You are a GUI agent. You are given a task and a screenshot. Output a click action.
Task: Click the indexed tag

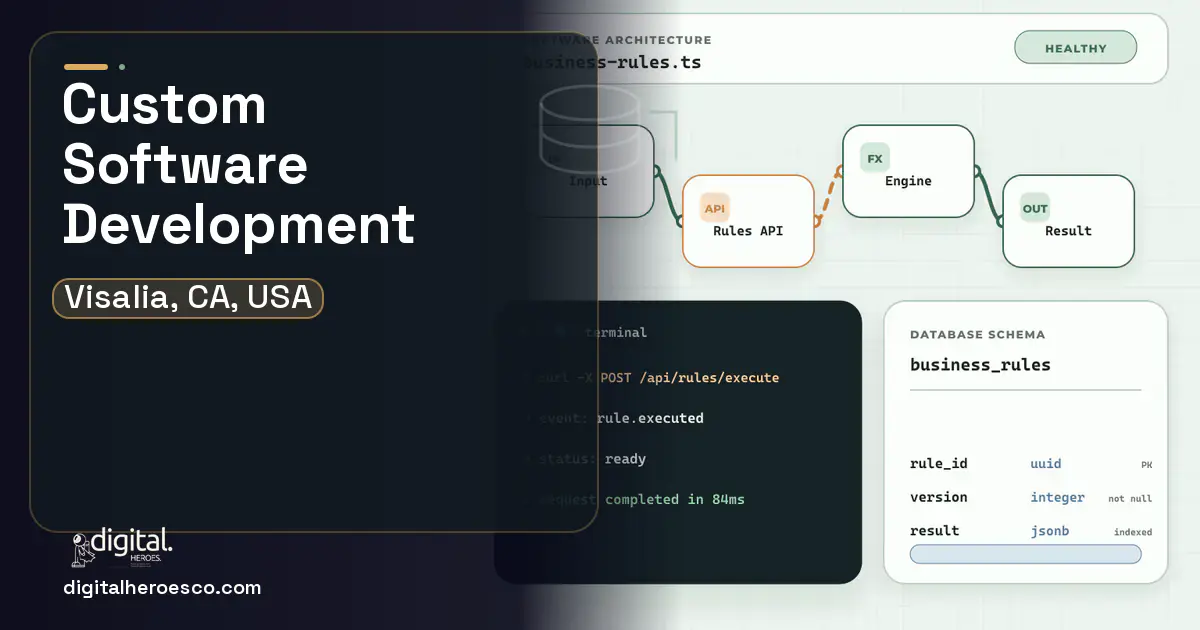1133,532
